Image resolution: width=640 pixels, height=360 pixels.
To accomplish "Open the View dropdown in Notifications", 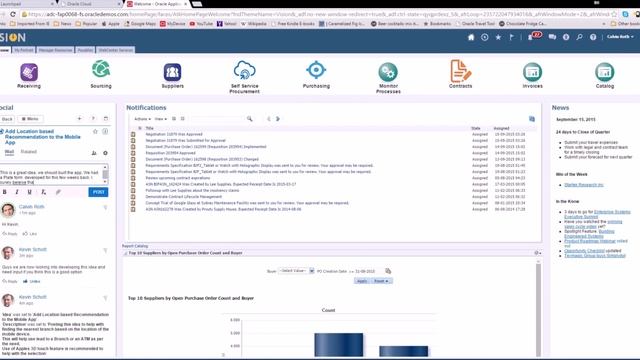I will (161, 119).
